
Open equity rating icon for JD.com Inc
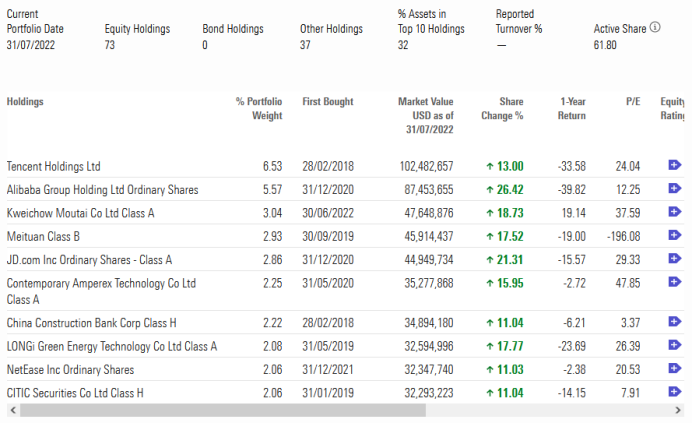point(674,259)
